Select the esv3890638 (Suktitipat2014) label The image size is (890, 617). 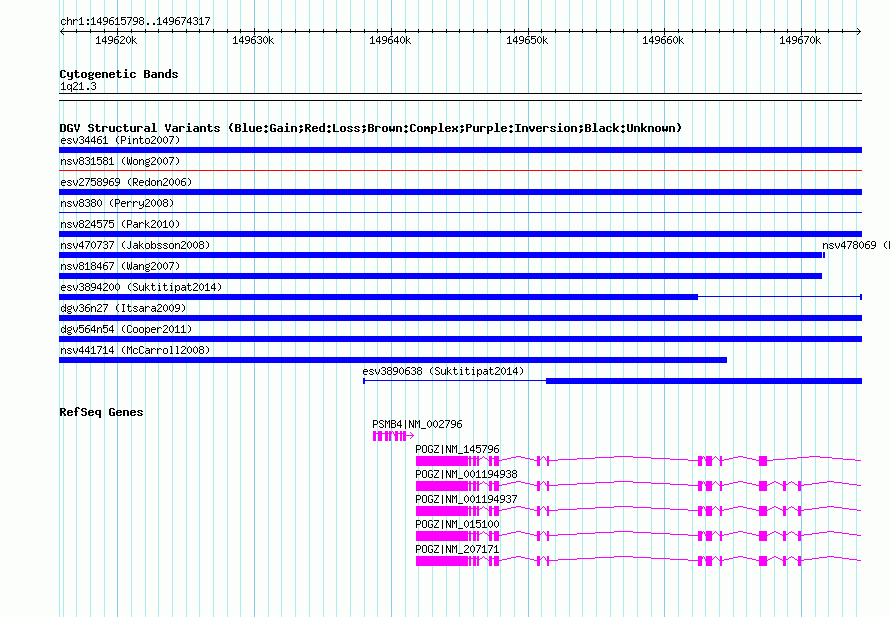[443, 371]
